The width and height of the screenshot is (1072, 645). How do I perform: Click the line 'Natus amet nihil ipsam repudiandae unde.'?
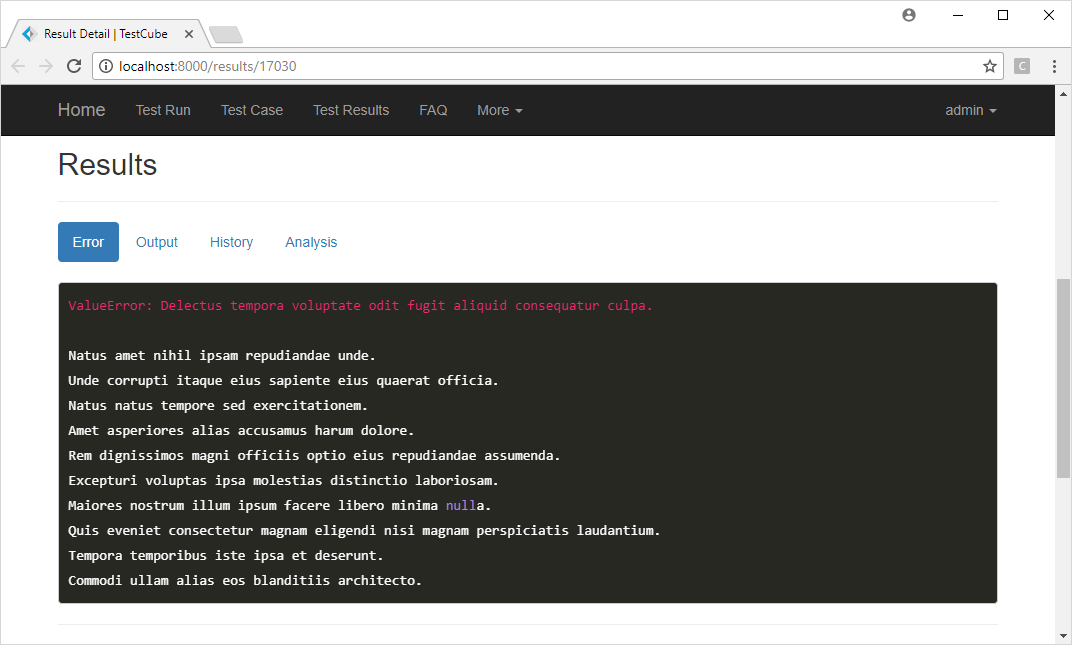(222, 356)
